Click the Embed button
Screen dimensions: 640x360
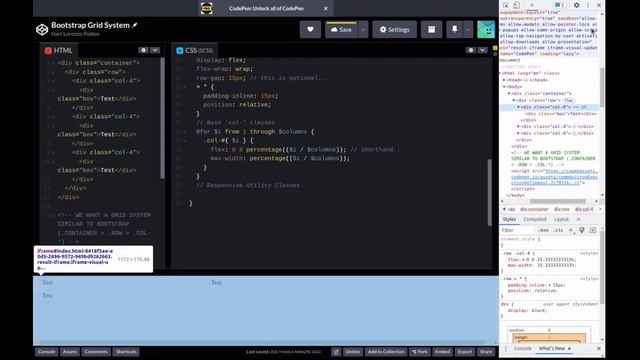pos(442,351)
